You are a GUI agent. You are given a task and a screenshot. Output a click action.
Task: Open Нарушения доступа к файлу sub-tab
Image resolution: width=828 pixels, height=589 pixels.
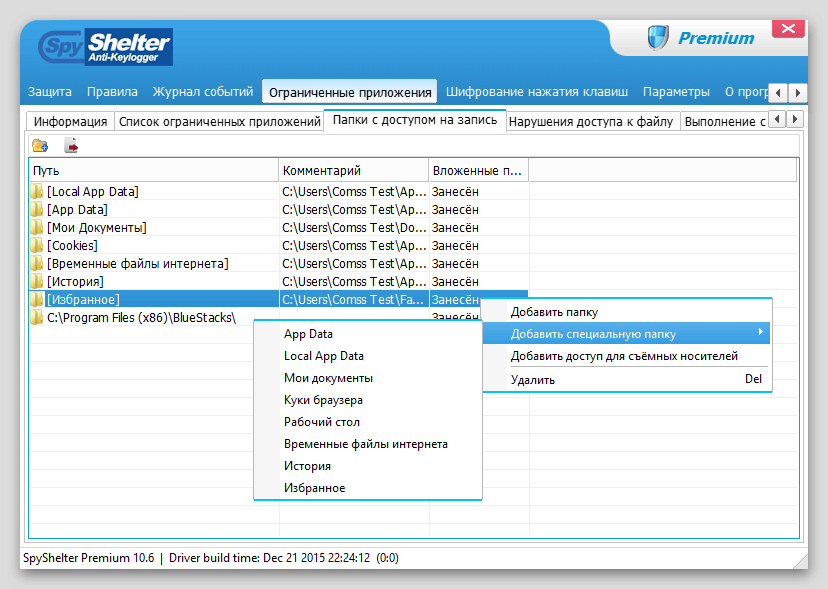[591, 121]
